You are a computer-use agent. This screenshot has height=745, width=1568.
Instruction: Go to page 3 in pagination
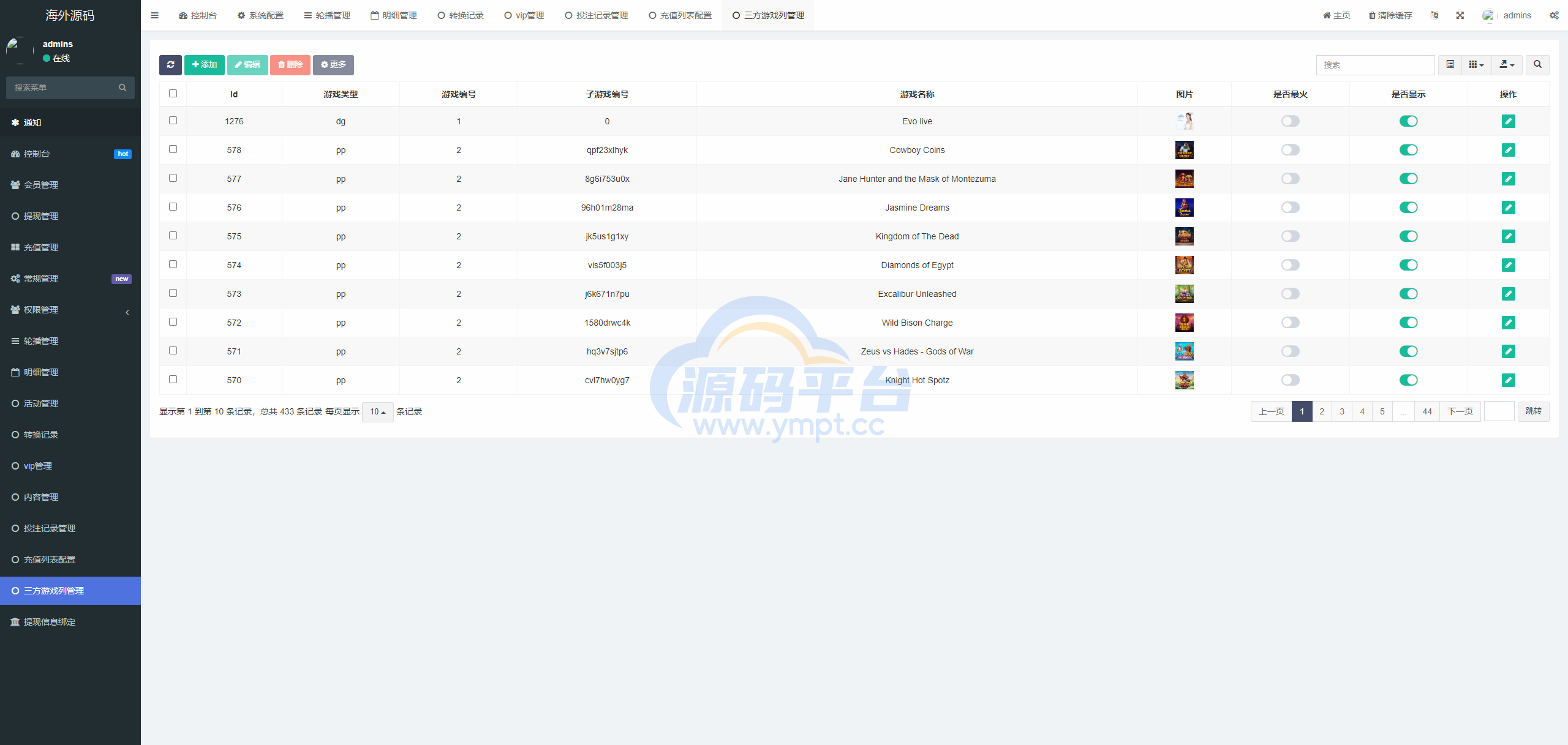pos(1342,411)
